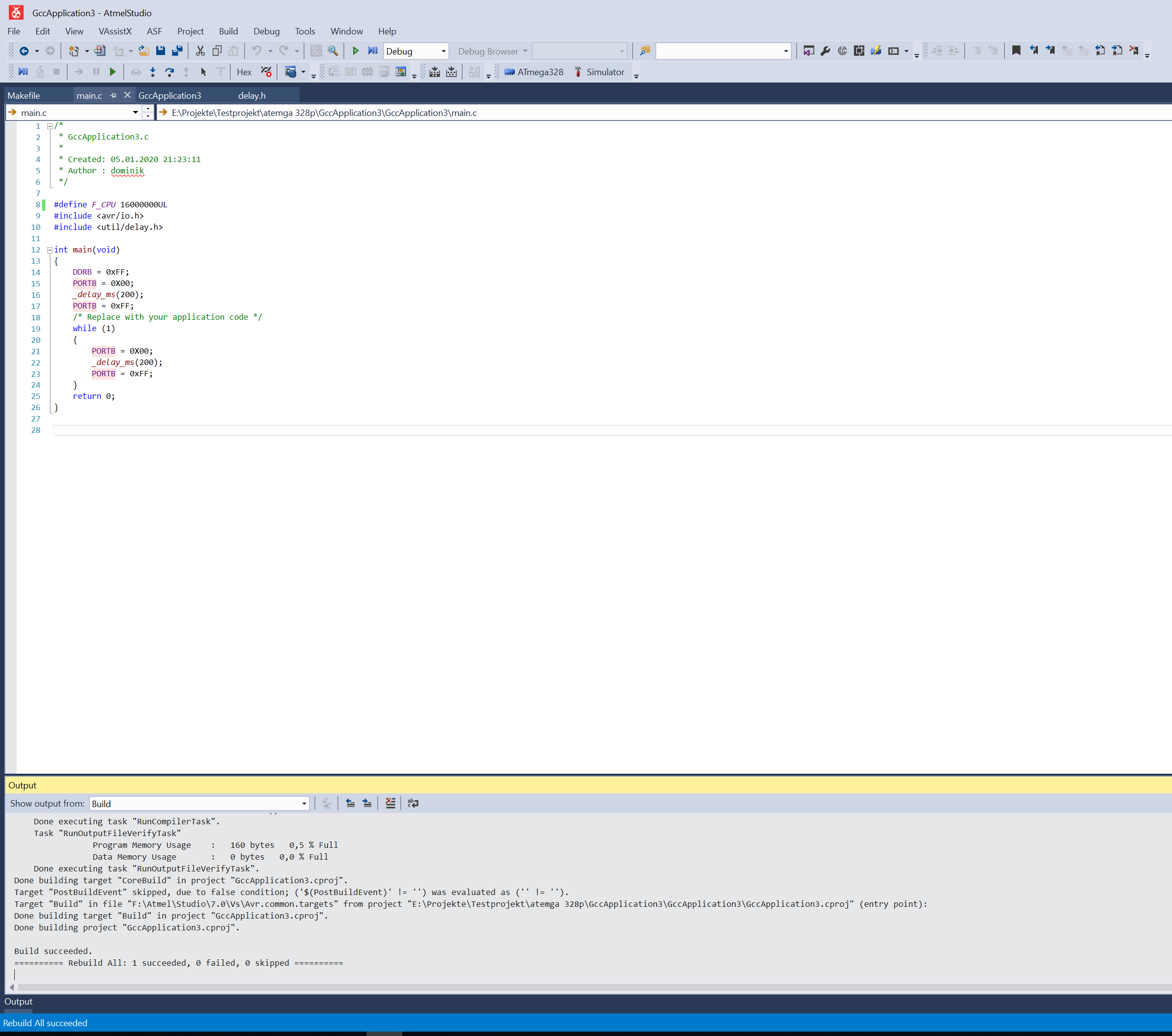Open the search combo box dropdown arrow
1172x1036 pixels.
785,51
